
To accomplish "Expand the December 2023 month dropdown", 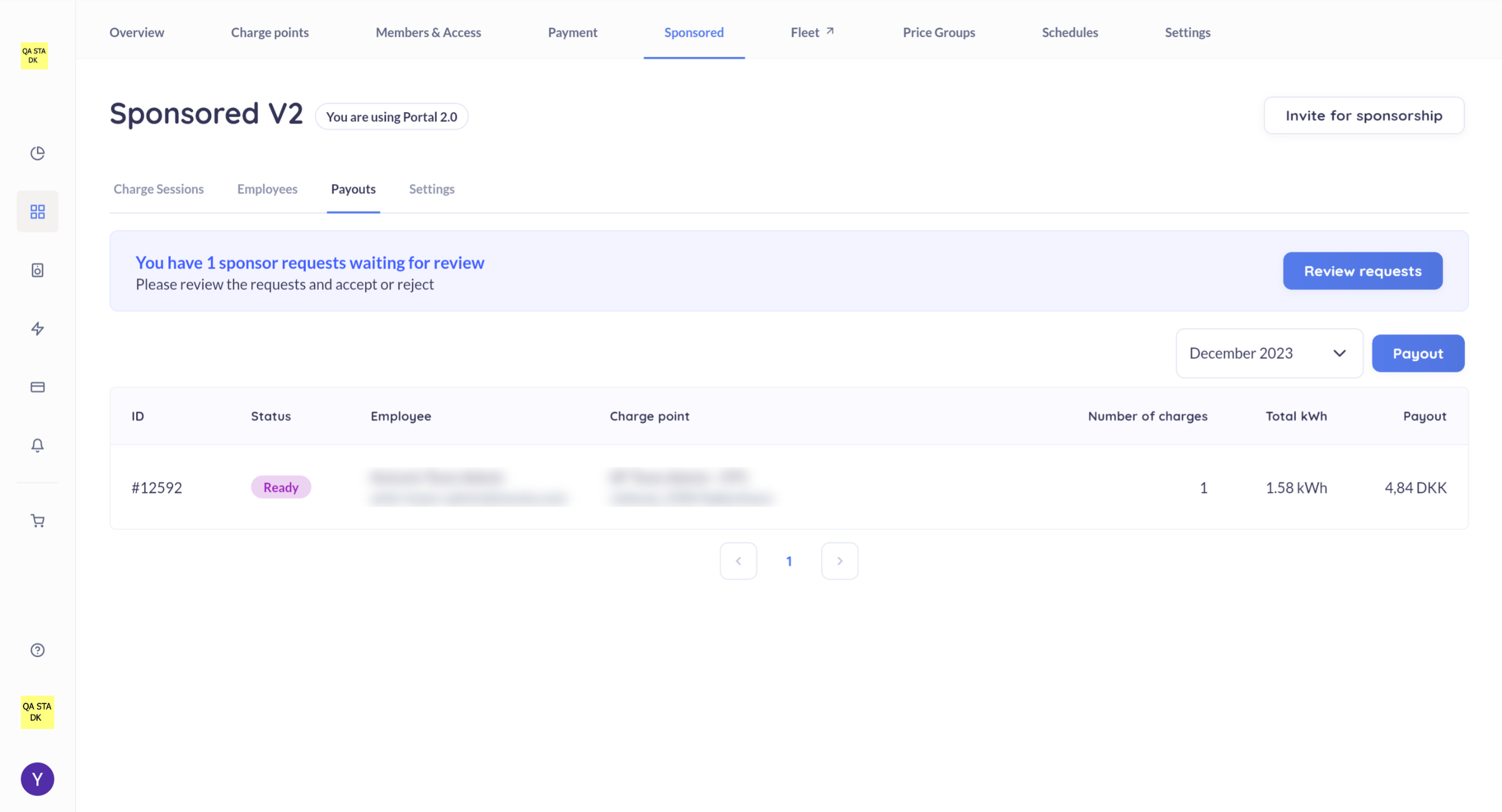I will tap(1269, 353).
